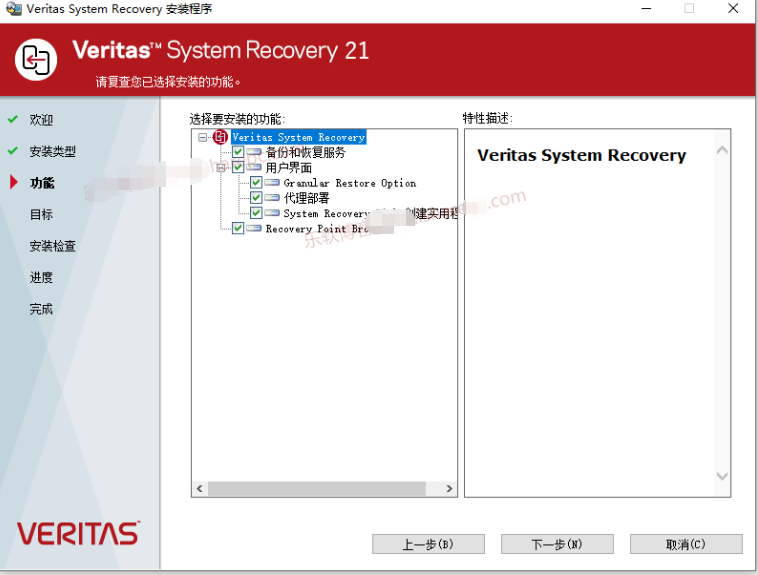Toggle the Recovery Point Browser checkbox
Screen dimensions: 758x575
tap(238, 228)
